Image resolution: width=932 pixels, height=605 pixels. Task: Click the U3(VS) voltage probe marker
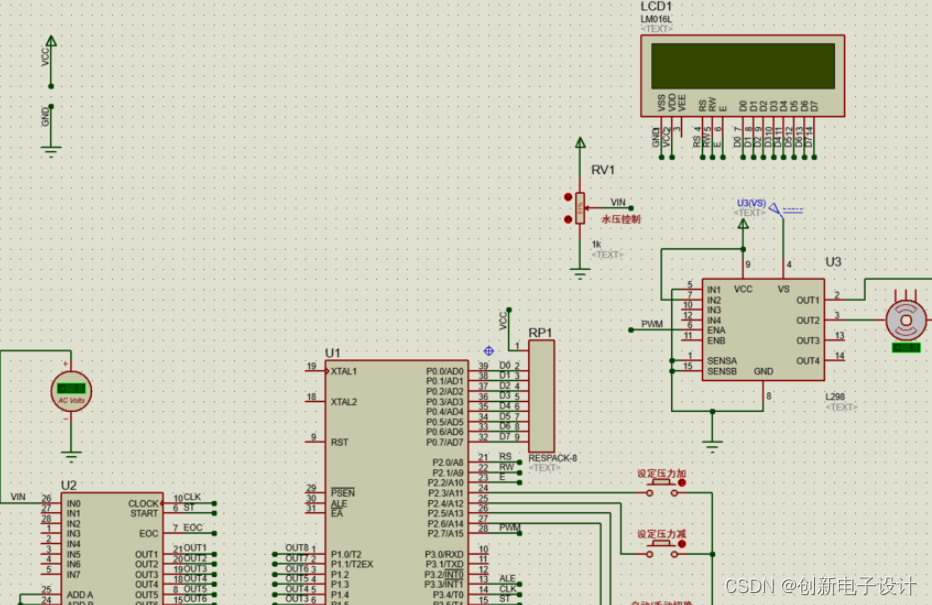tap(775, 209)
